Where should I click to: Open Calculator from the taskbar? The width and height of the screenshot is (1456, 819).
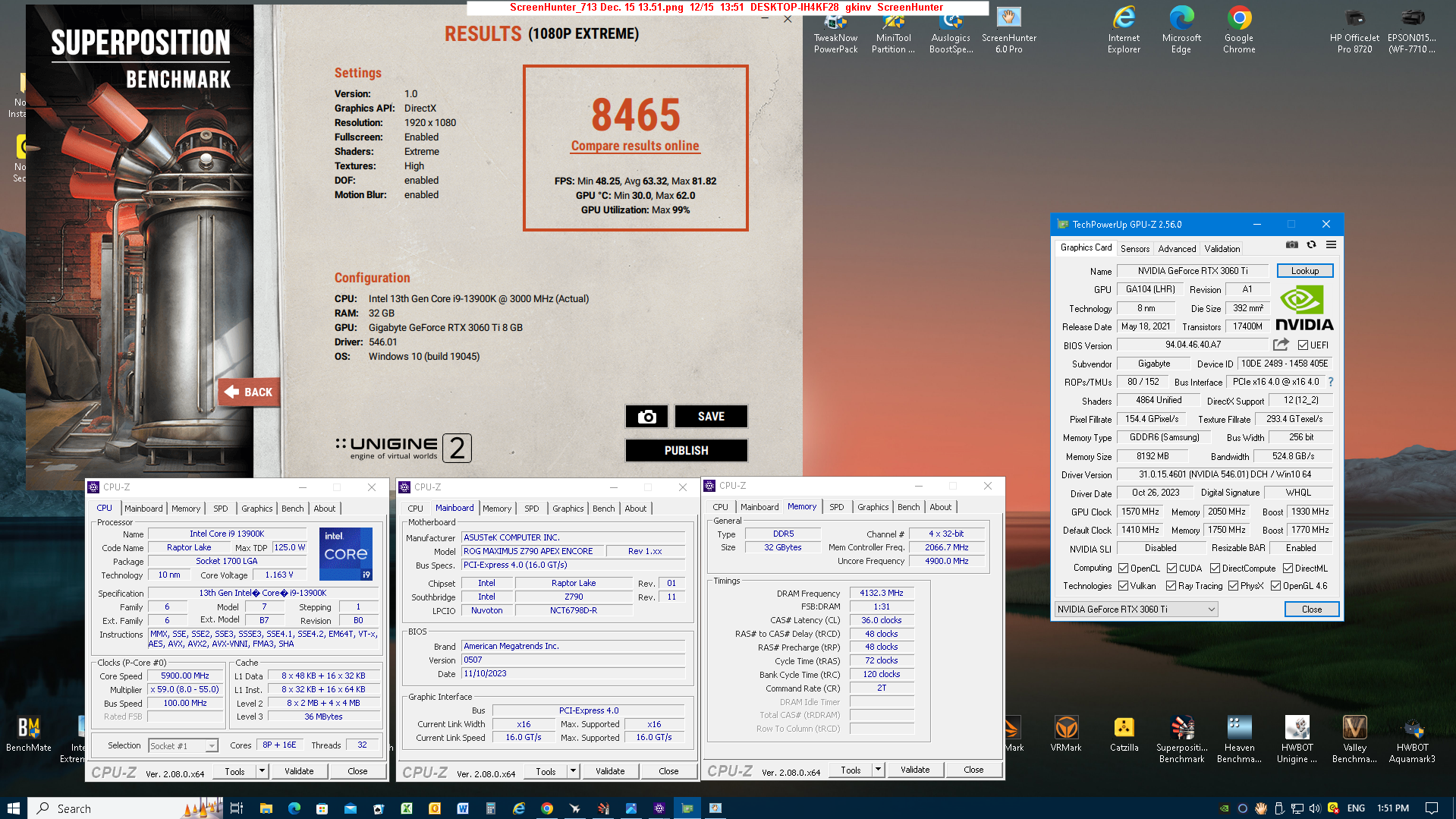pos(491,808)
